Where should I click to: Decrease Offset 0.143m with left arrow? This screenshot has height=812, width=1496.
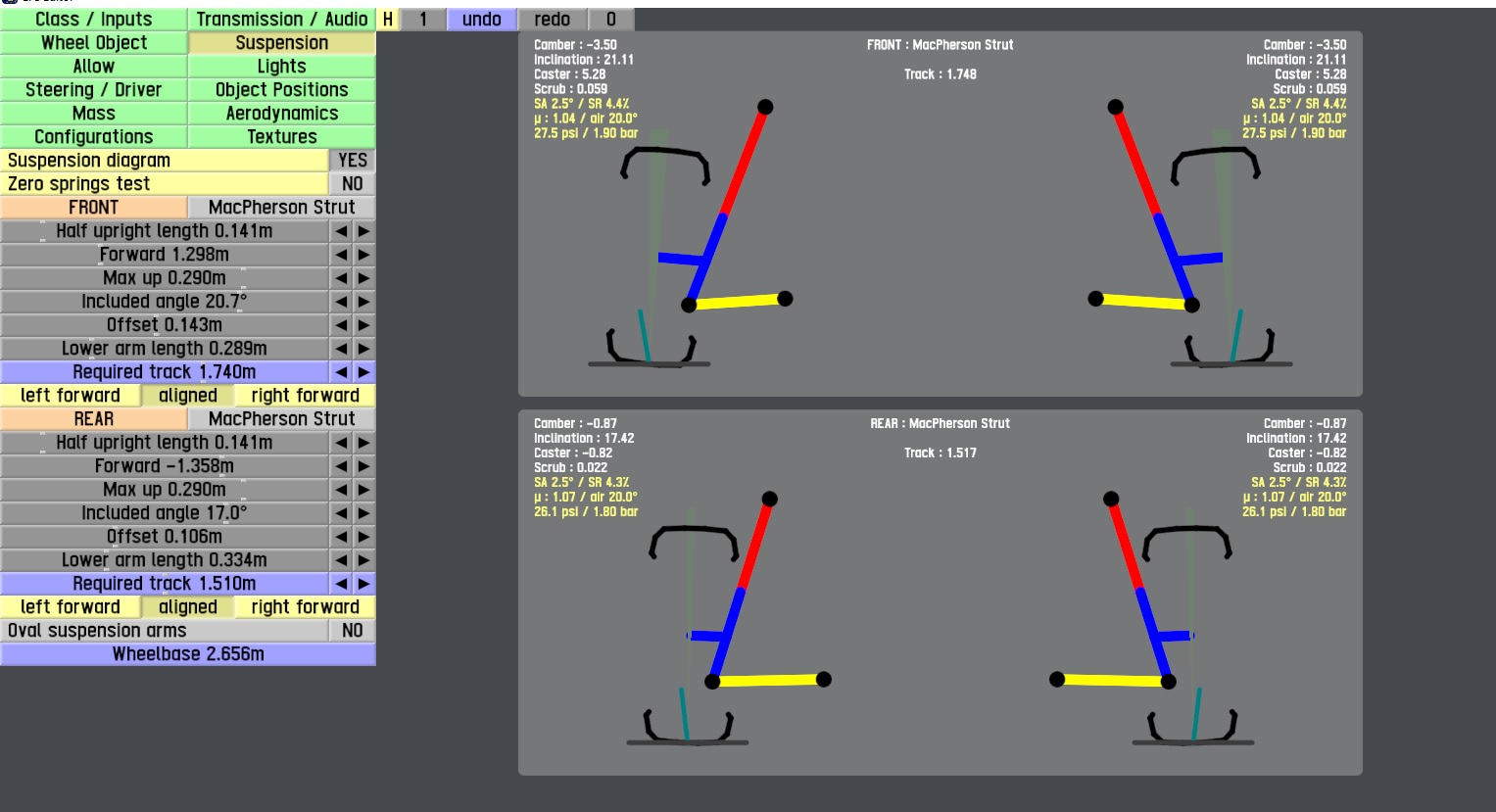[341, 325]
